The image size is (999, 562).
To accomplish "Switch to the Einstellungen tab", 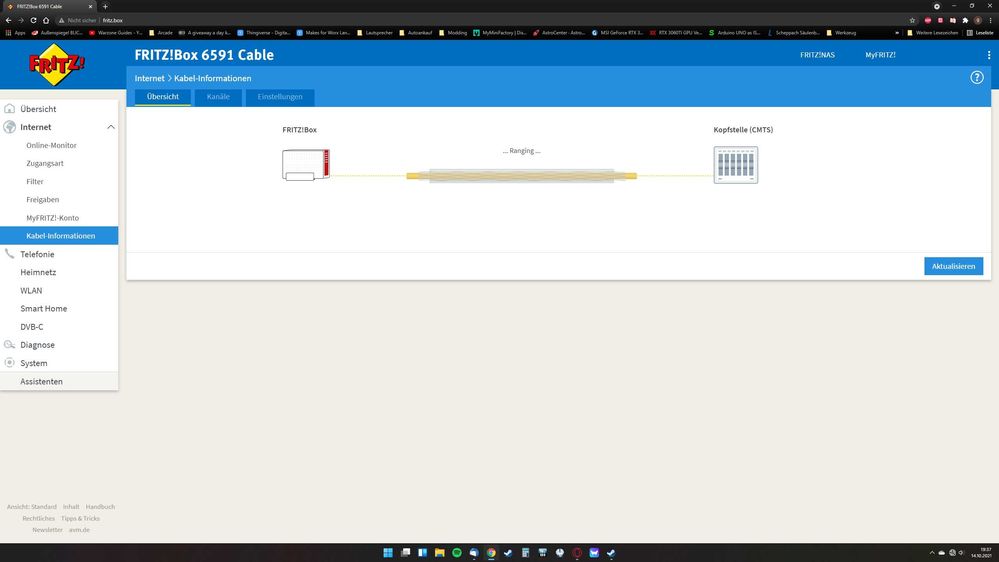I will (x=280, y=97).
